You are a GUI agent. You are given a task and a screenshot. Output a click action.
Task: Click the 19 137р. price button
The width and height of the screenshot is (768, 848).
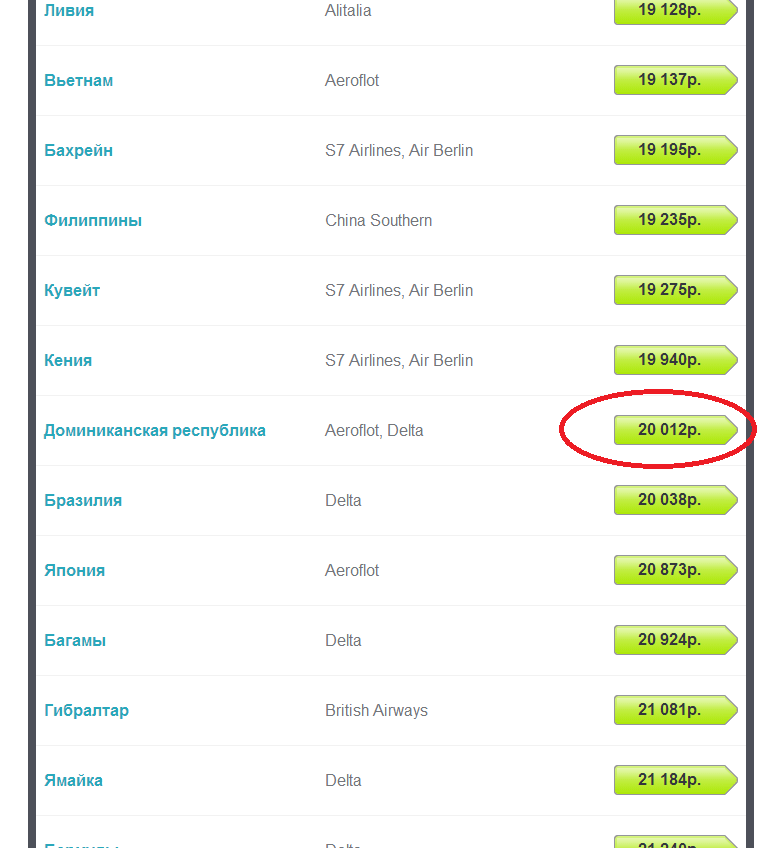coord(676,80)
